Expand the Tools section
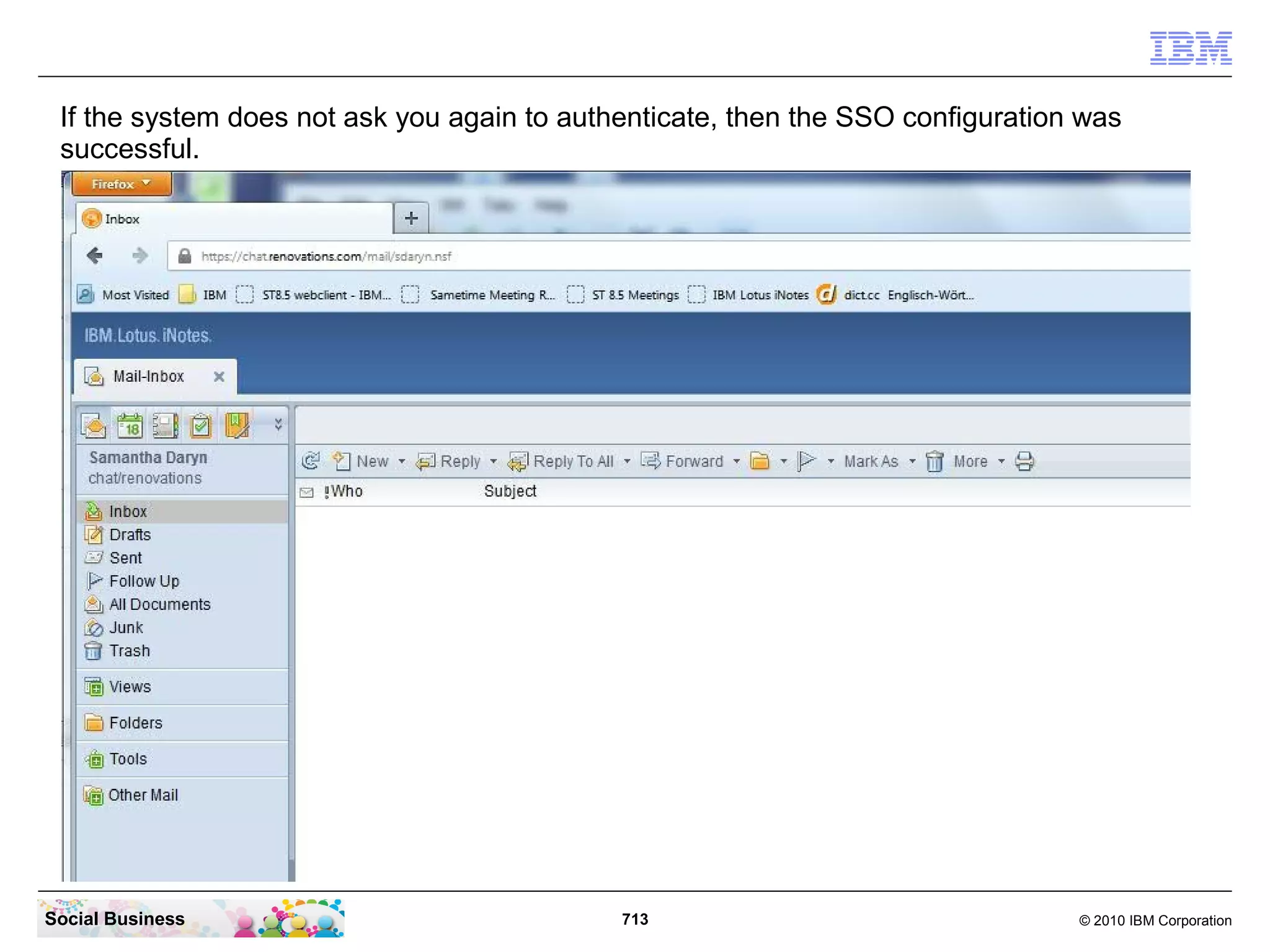This screenshot has height=952, width=1270. point(182,759)
